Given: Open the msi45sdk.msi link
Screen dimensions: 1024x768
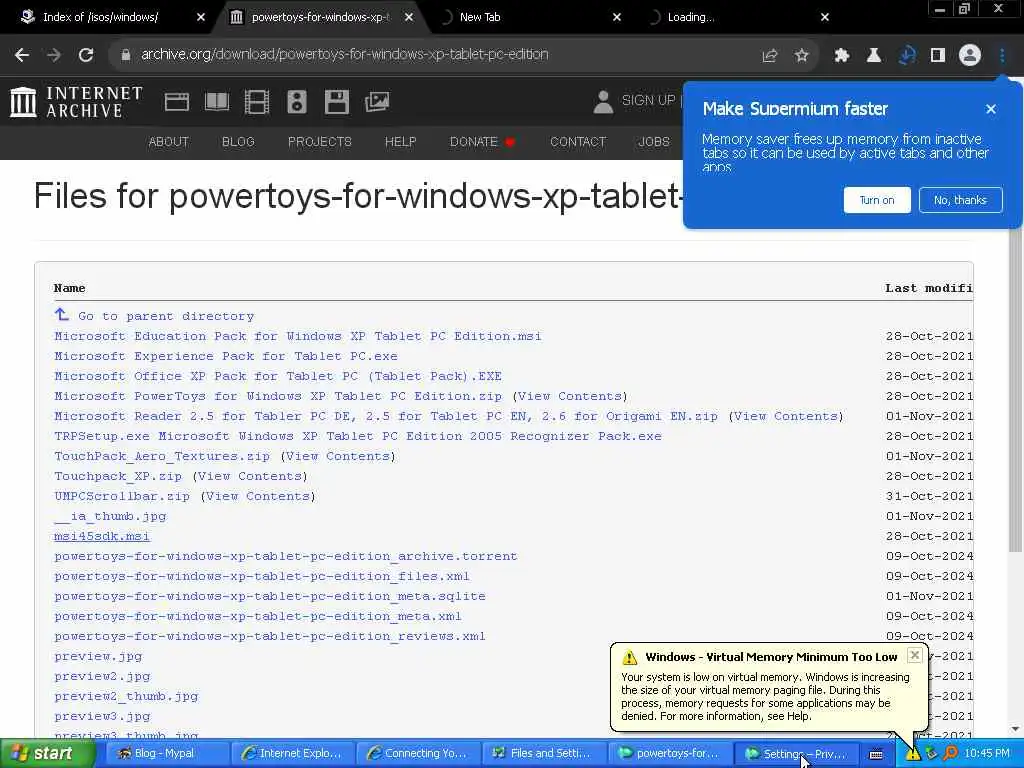Looking at the screenshot, I should 102,536.
